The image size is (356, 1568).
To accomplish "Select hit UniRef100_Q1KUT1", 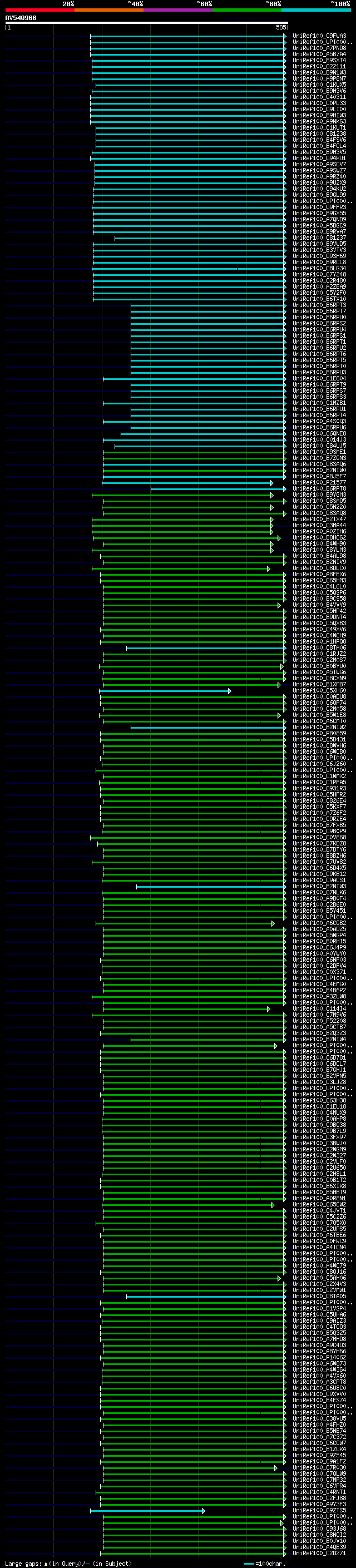I will (x=319, y=127).
